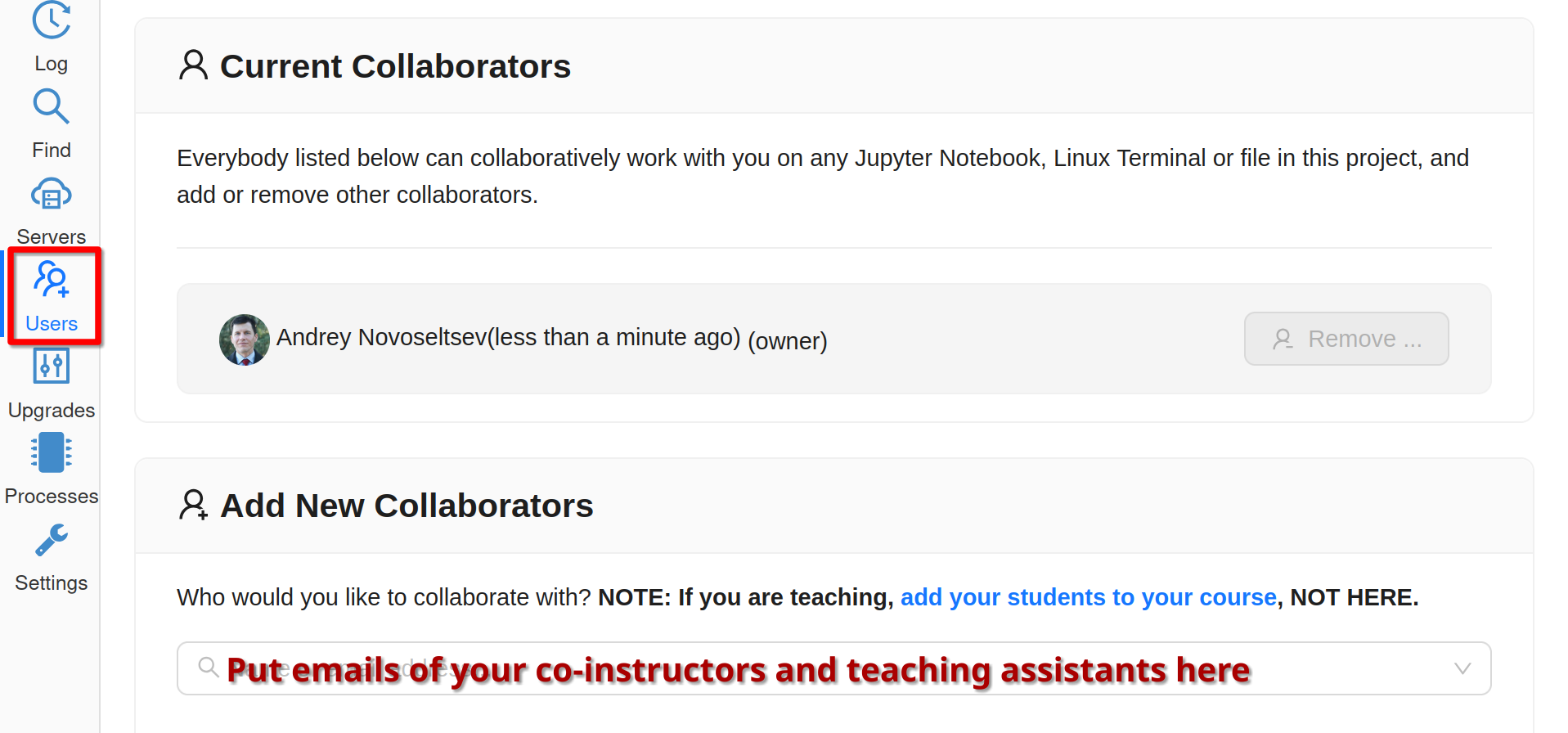This screenshot has width=1568, height=733.
Task: Click the Find magnifier icon
Action: pos(51,106)
